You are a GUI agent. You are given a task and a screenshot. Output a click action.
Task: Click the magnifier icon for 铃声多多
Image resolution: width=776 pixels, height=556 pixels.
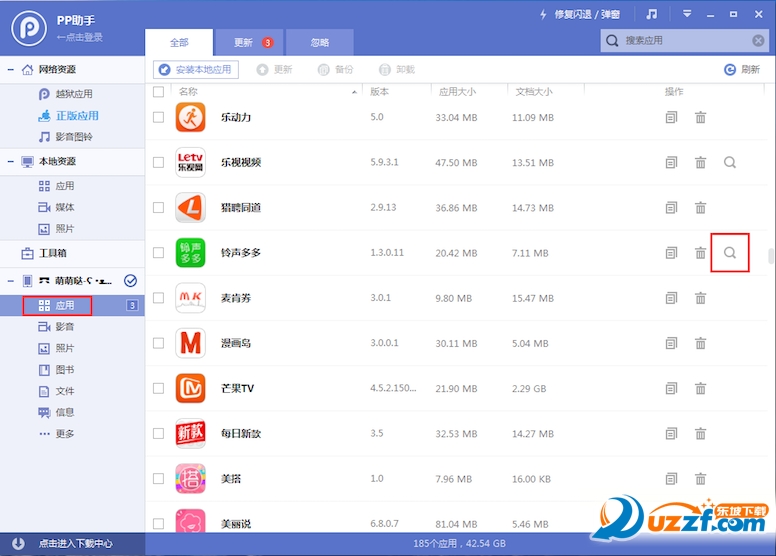[x=729, y=253]
